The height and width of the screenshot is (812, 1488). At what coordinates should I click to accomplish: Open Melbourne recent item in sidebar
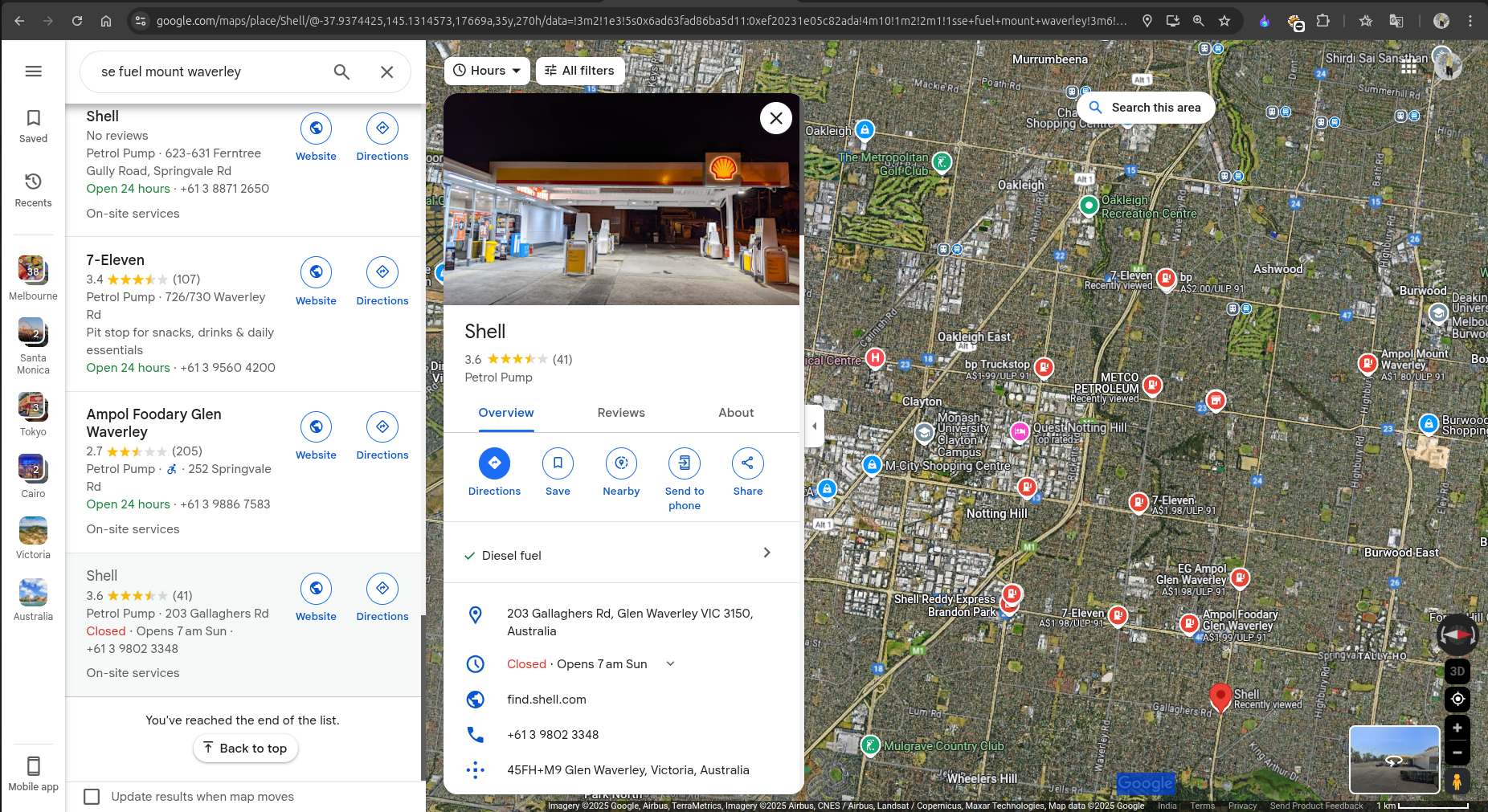tap(33, 278)
